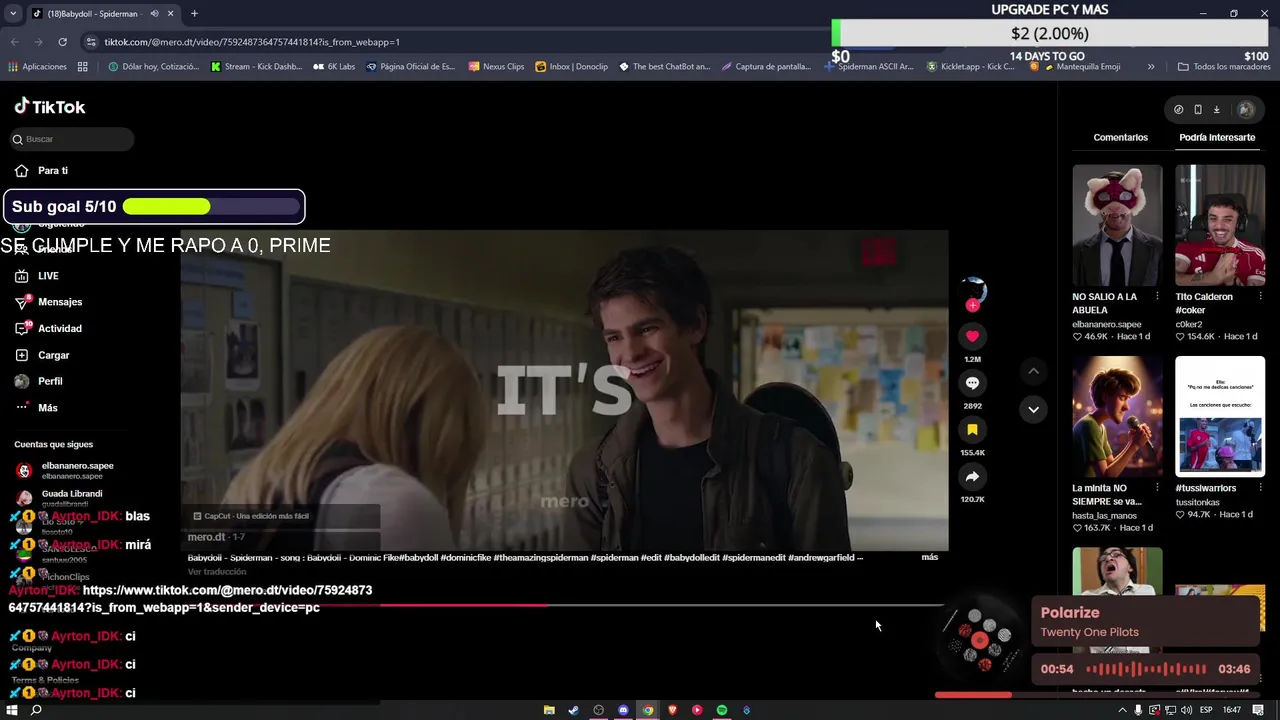The image size is (1280, 720).
Task: Open the Stream - Kick Dashboard bookmark
Action: point(257,67)
